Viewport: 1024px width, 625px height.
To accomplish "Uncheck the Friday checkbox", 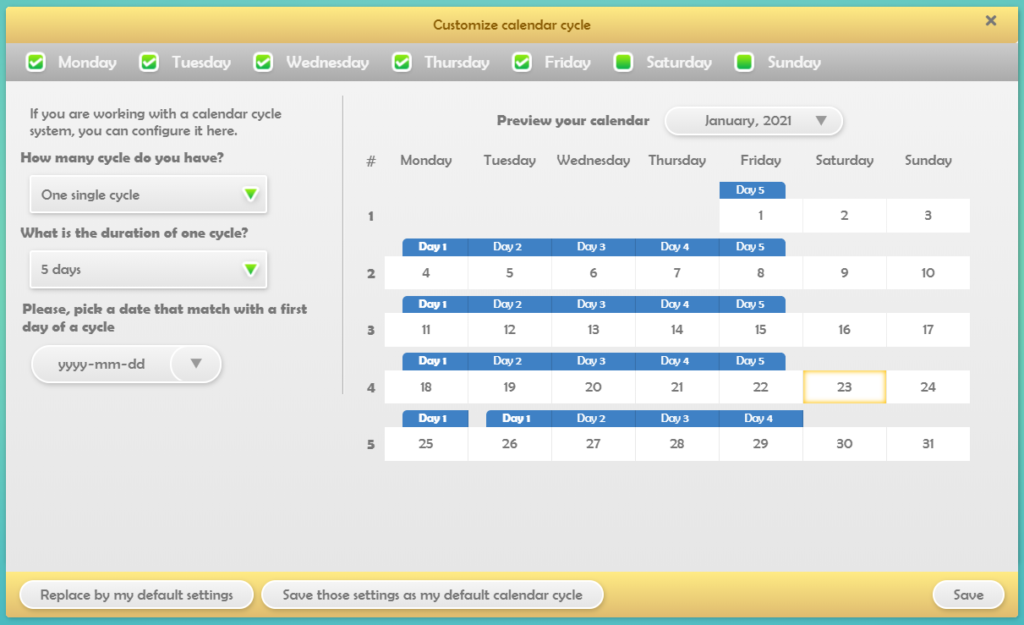I will point(522,63).
